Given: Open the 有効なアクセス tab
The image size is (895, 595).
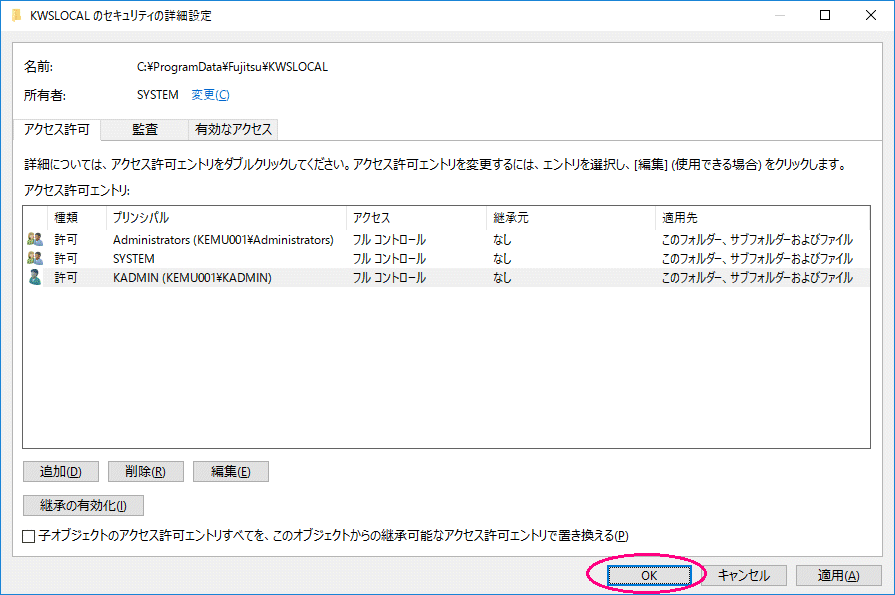Looking at the screenshot, I should coord(233,129).
